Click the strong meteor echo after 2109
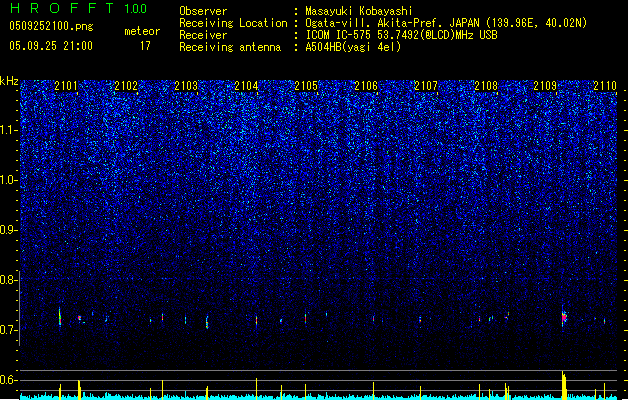Image resolution: width=629 pixels, height=400 pixels. (x=564, y=317)
